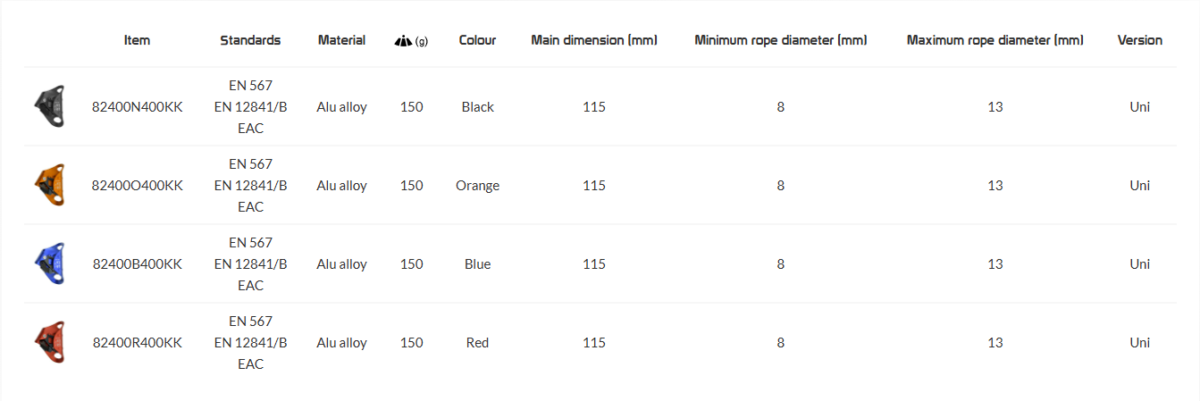1200x401 pixels.
Task: Select item code 82400N400KK
Action: [137, 107]
